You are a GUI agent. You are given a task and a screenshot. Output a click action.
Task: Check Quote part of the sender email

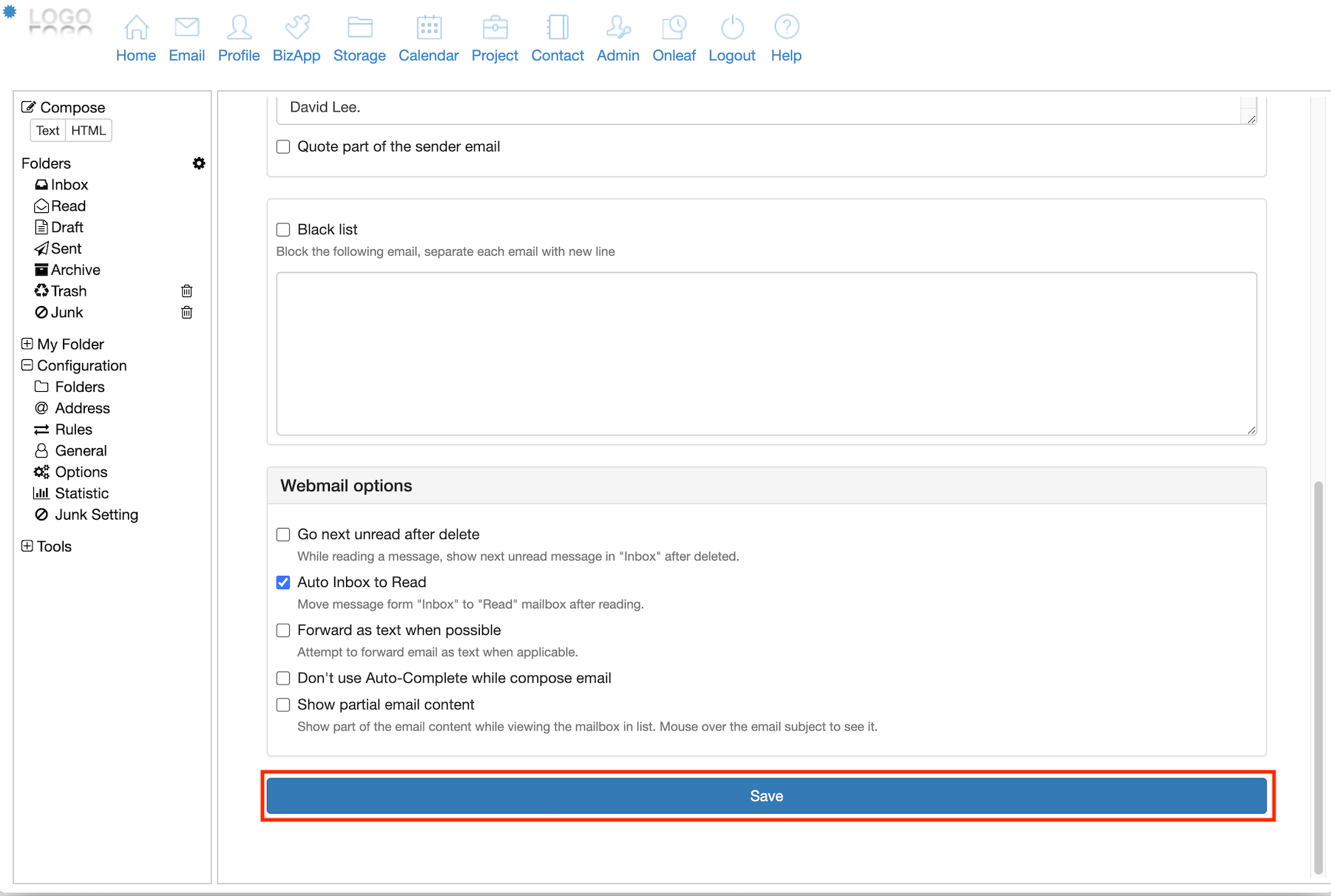click(283, 147)
